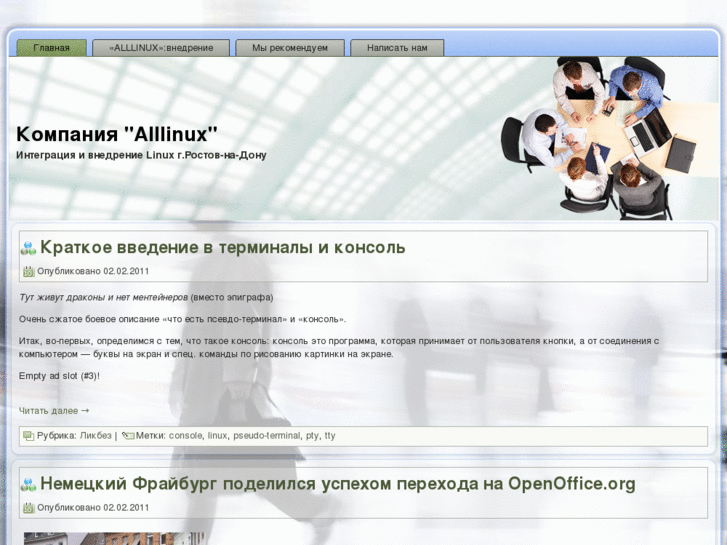Image resolution: width=727 pixels, height=545 pixels.
Task: Follow the Читать далее link
Action: [x=54, y=411]
